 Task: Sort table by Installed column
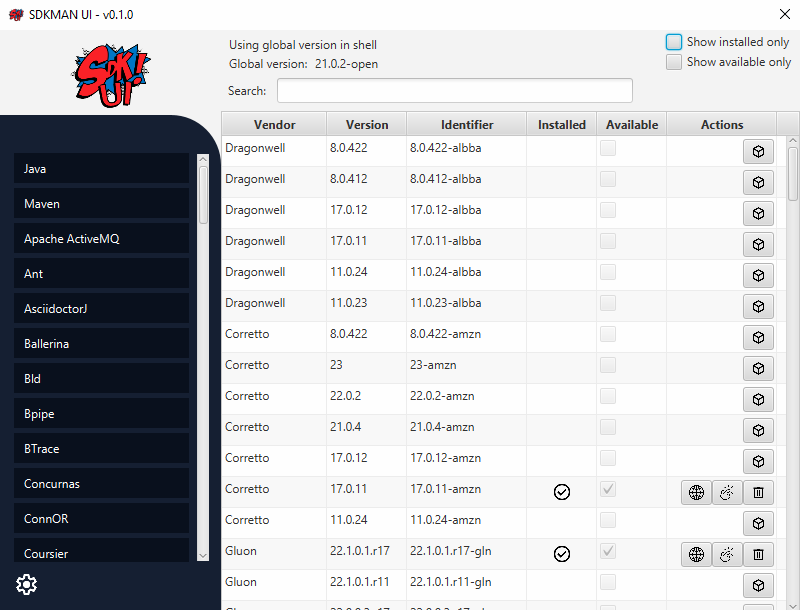562,124
